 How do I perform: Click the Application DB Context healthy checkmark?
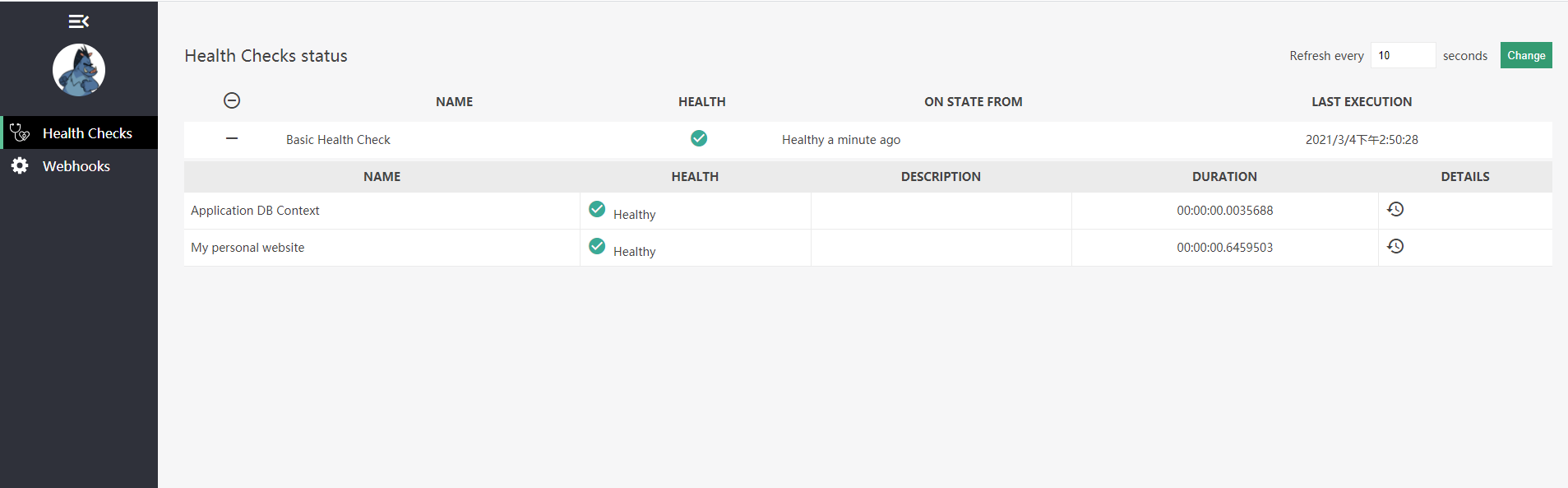(x=597, y=209)
